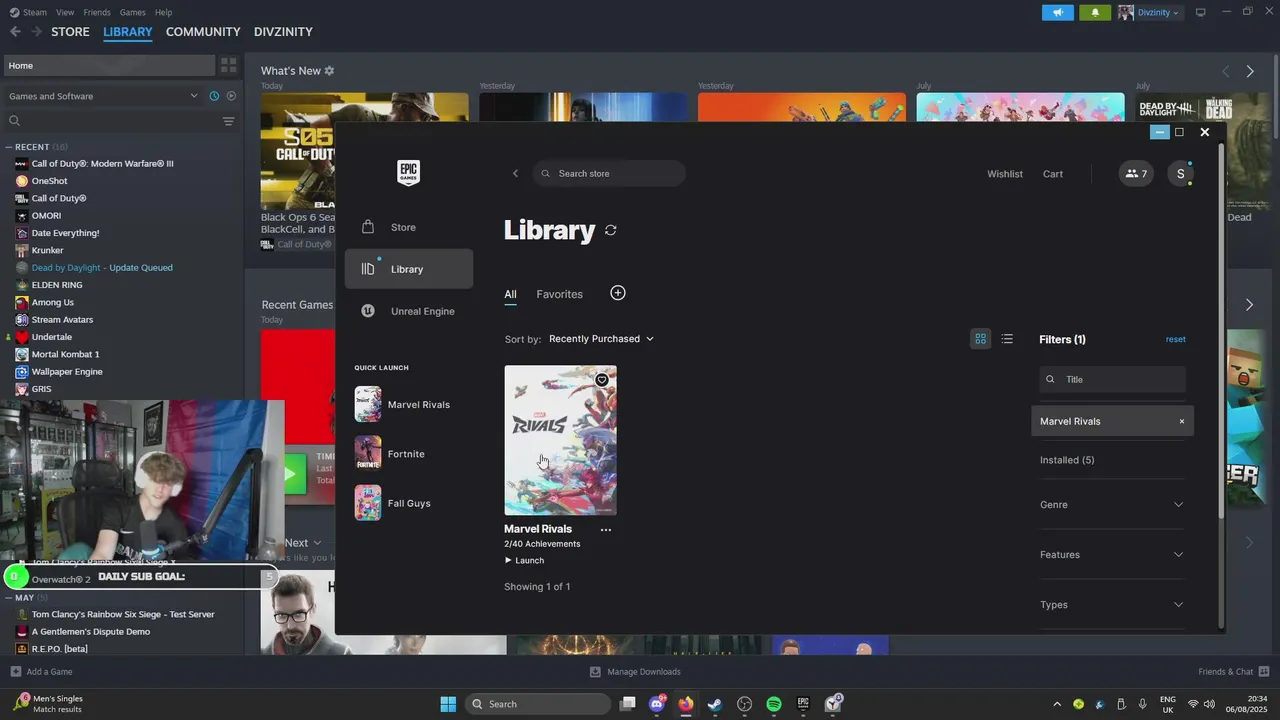
Task: Open Steam library advanced filters icon
Action: pyautogui.click(x=228, y=121)
